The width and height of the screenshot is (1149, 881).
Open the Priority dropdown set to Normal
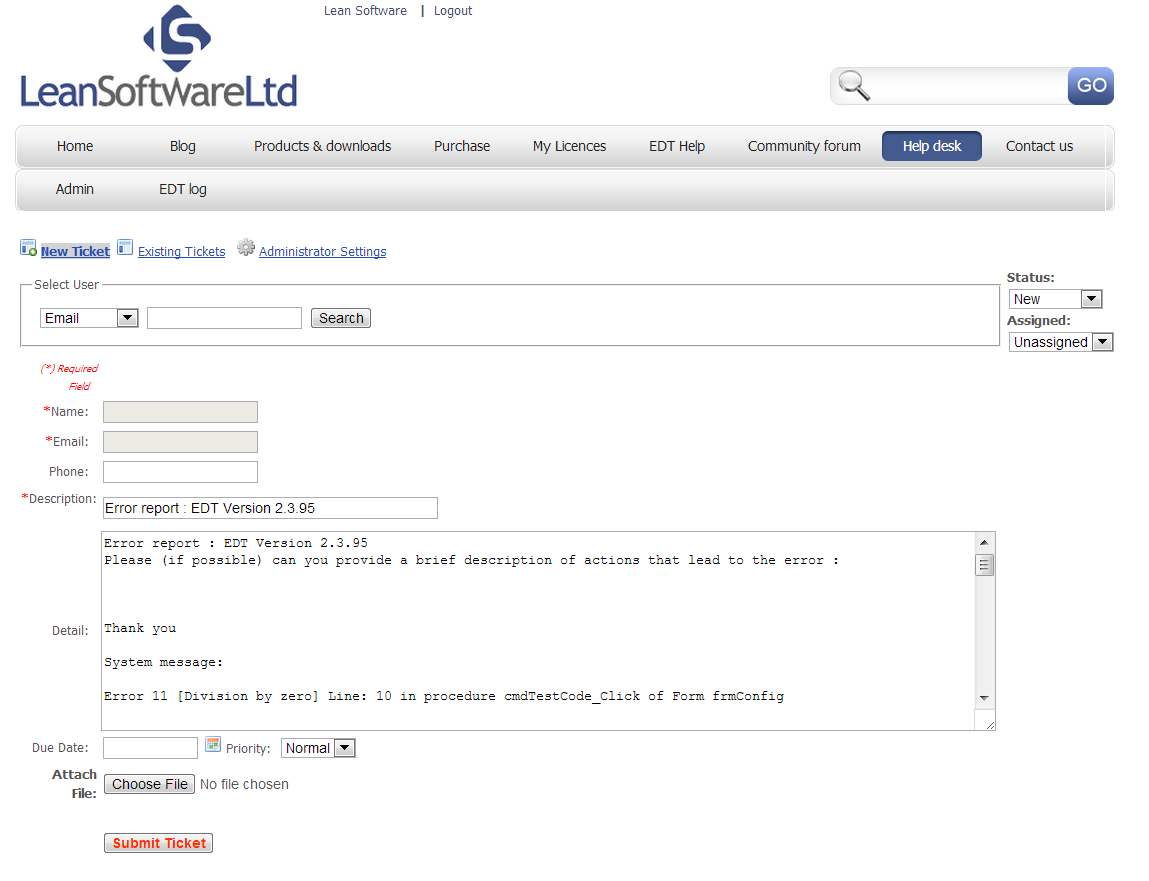[x=318, y=748]
